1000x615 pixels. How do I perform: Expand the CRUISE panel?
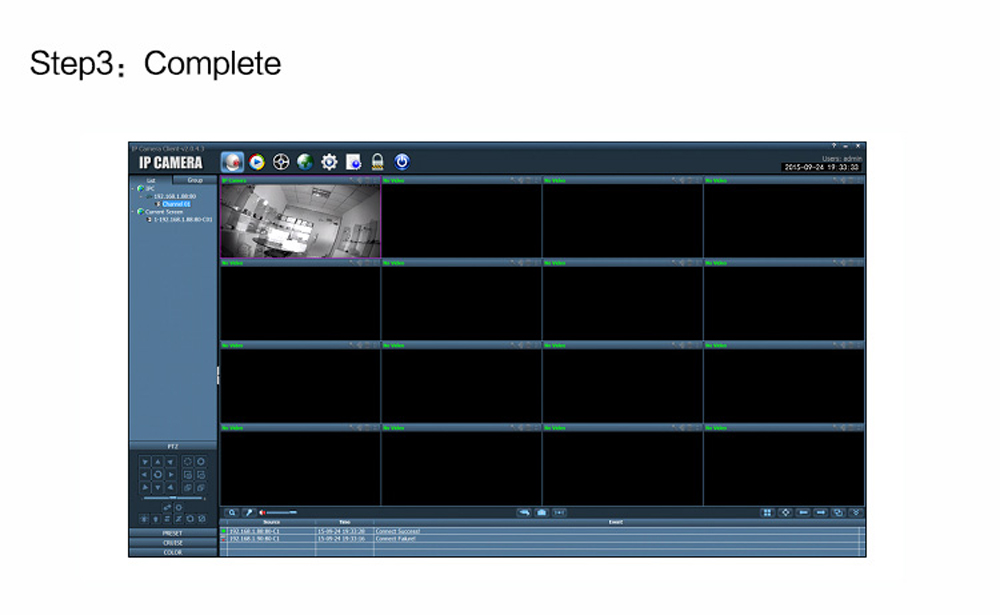pos(173,542)
